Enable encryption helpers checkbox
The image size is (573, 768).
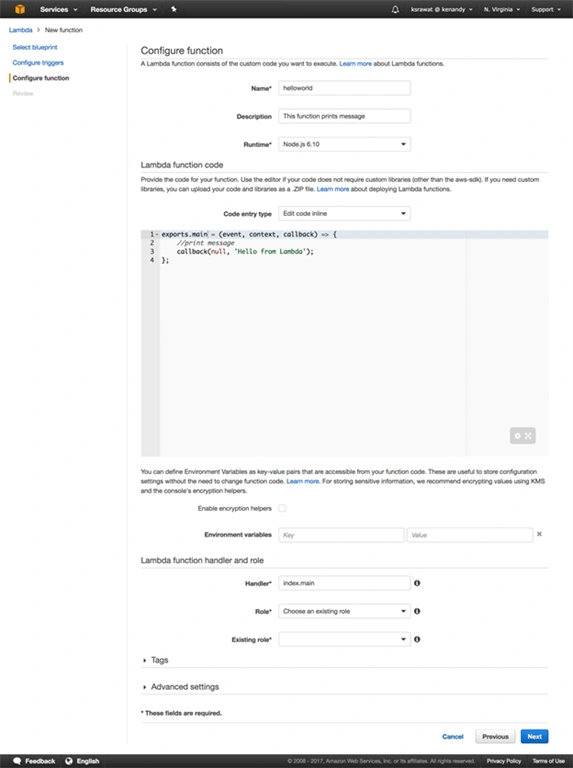282,508
